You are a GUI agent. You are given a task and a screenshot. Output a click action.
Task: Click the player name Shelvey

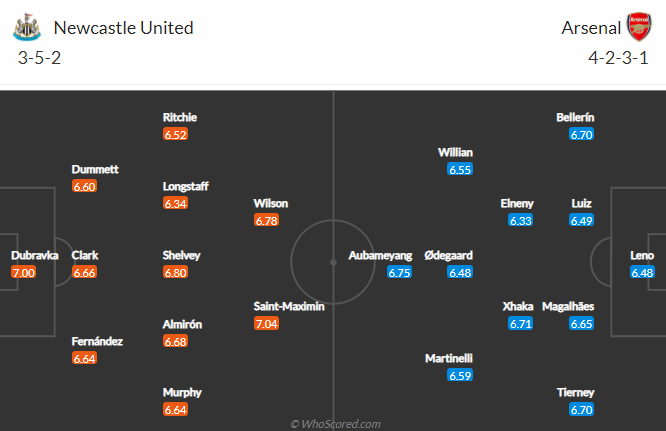182,255
